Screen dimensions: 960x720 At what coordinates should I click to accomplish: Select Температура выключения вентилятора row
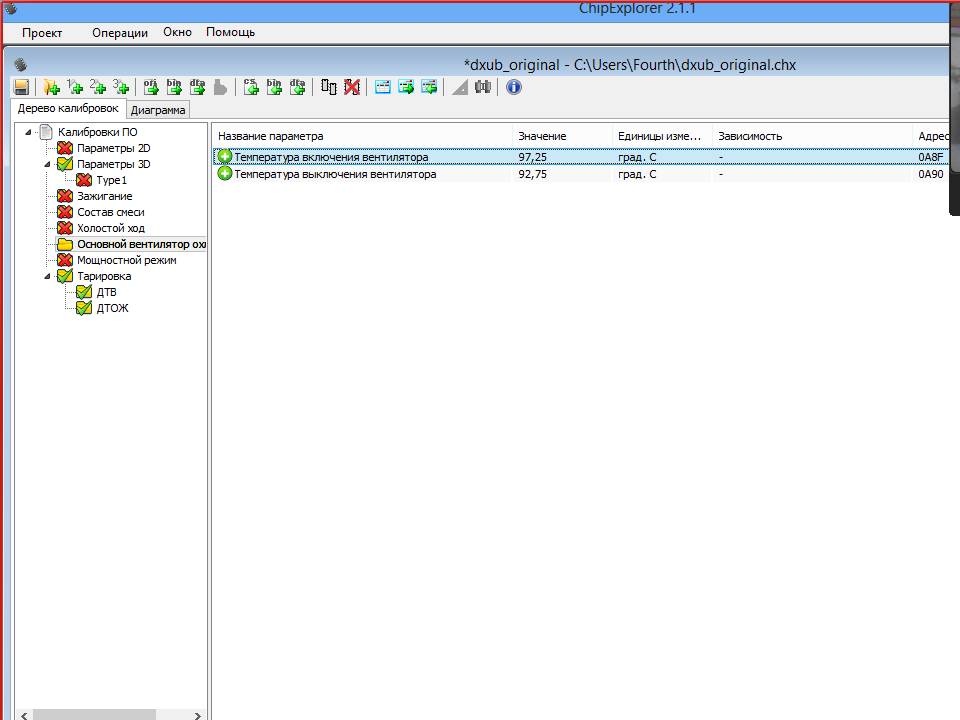pyautogui.click(x=335, y=174)
